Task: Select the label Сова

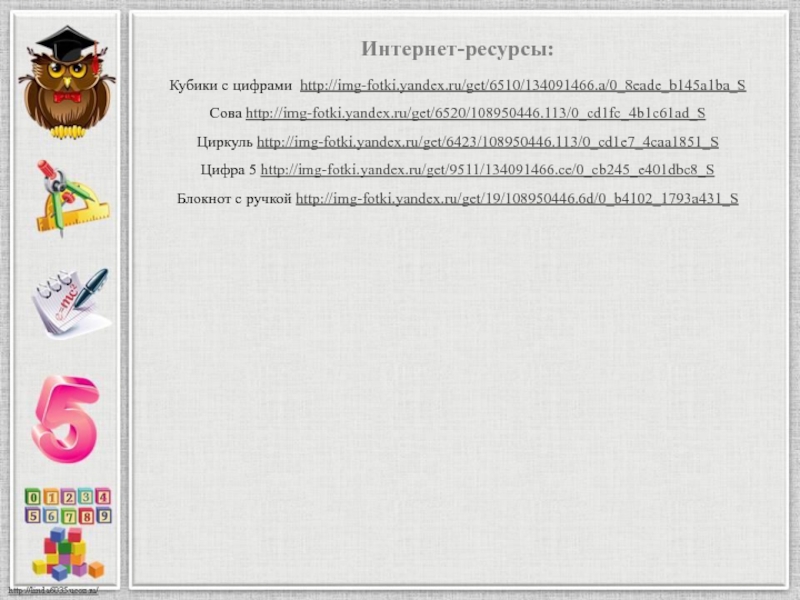Action: pyautogui.click(x=226, y=113)
